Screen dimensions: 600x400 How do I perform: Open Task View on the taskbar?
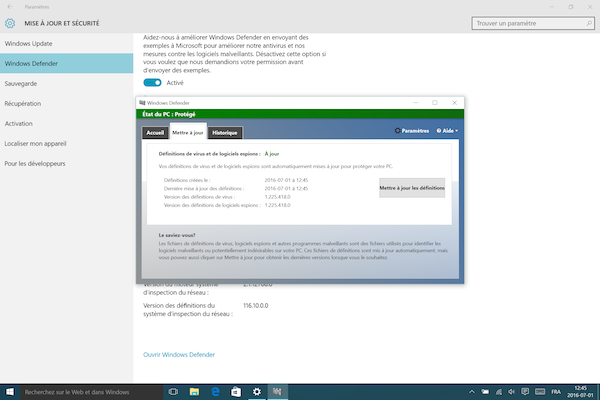pos(173,392)
